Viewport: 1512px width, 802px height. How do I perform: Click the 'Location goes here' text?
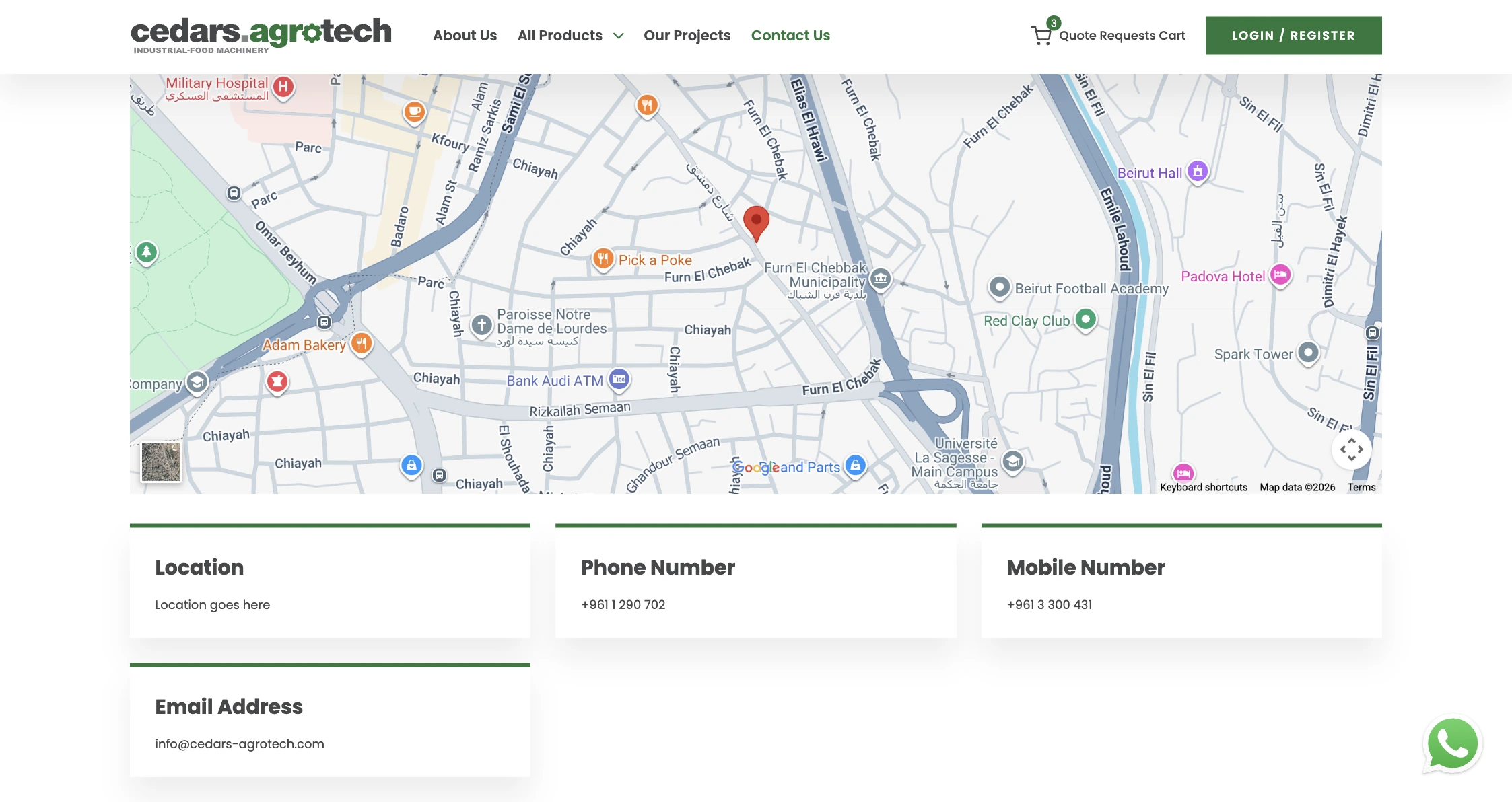tap(213, 604)
